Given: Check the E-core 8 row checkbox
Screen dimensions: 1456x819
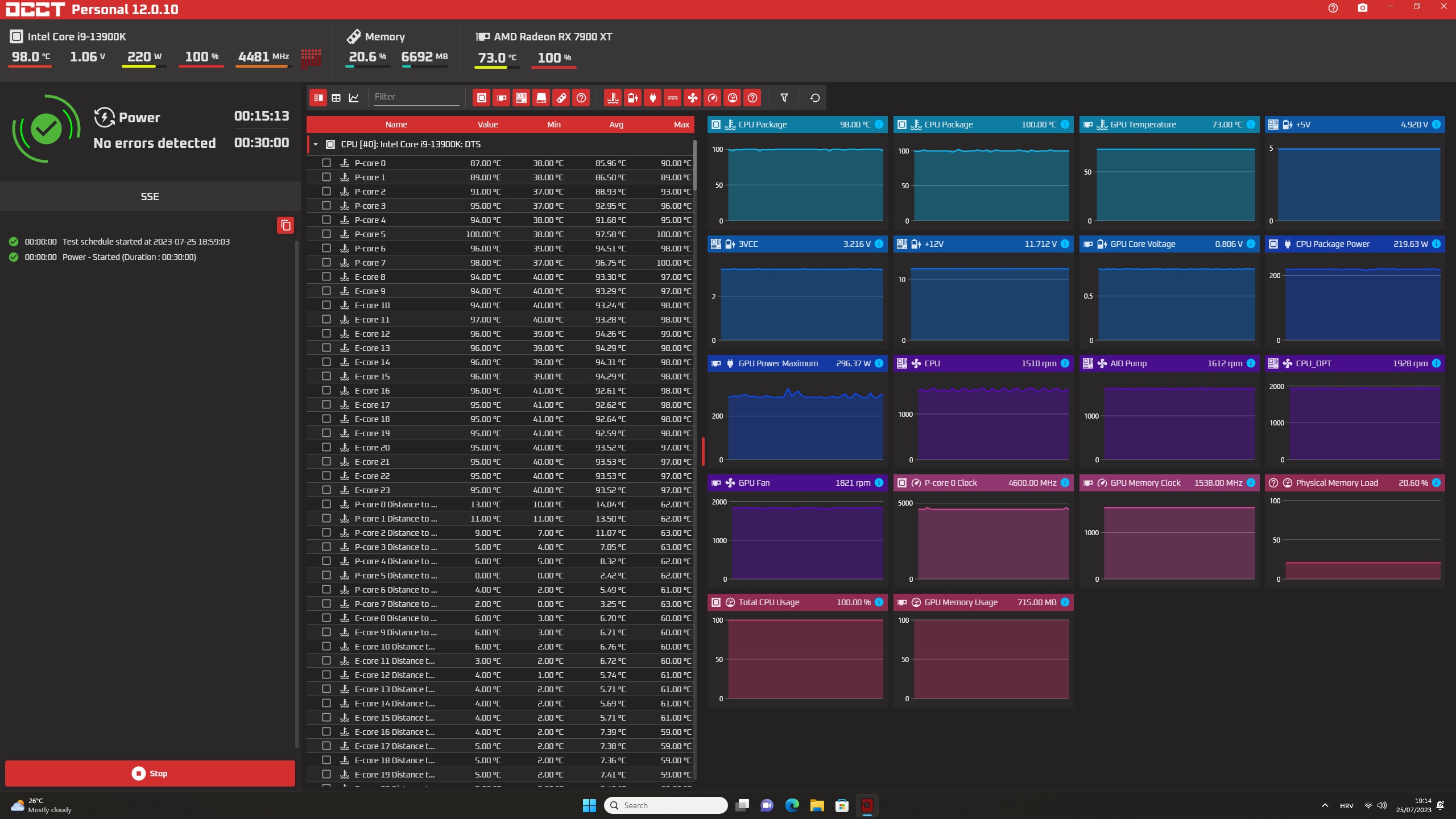Looking at the screenshot, I should click(326, 277).
